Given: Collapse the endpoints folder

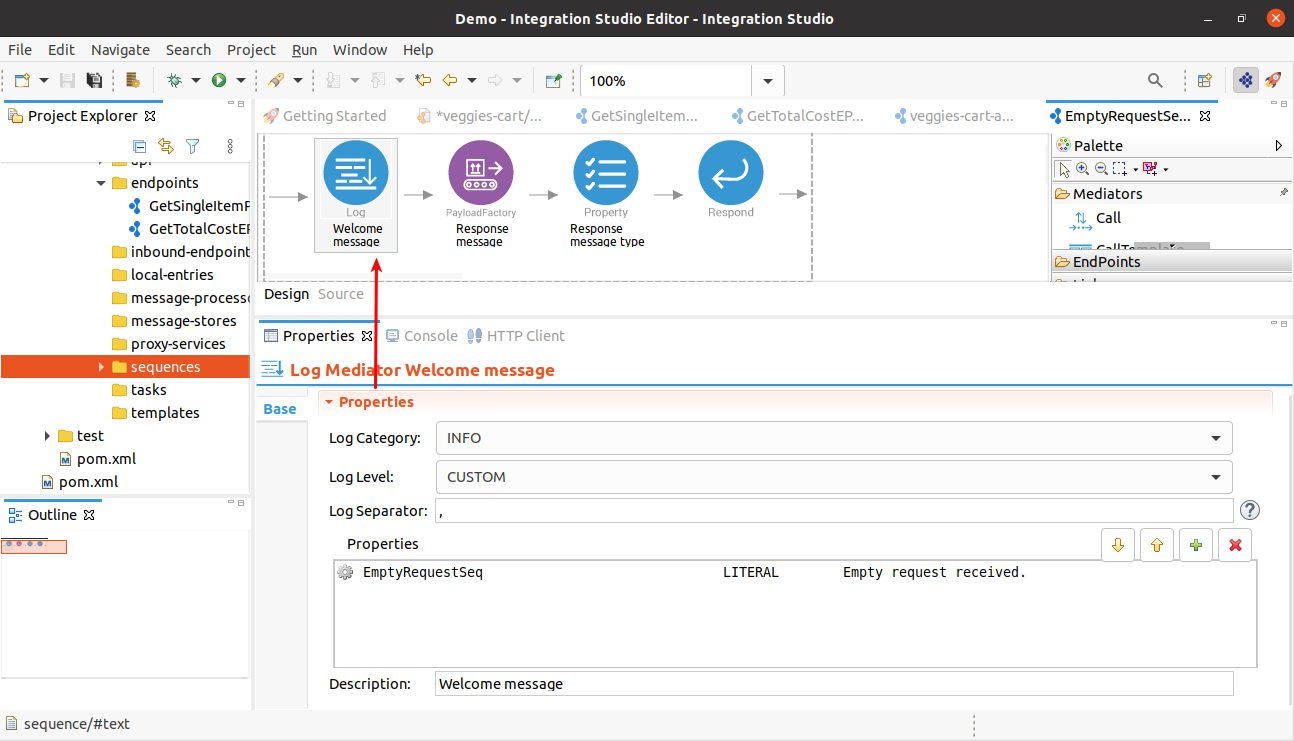Looking at the screenshot, I should click(x=101, y=183).
